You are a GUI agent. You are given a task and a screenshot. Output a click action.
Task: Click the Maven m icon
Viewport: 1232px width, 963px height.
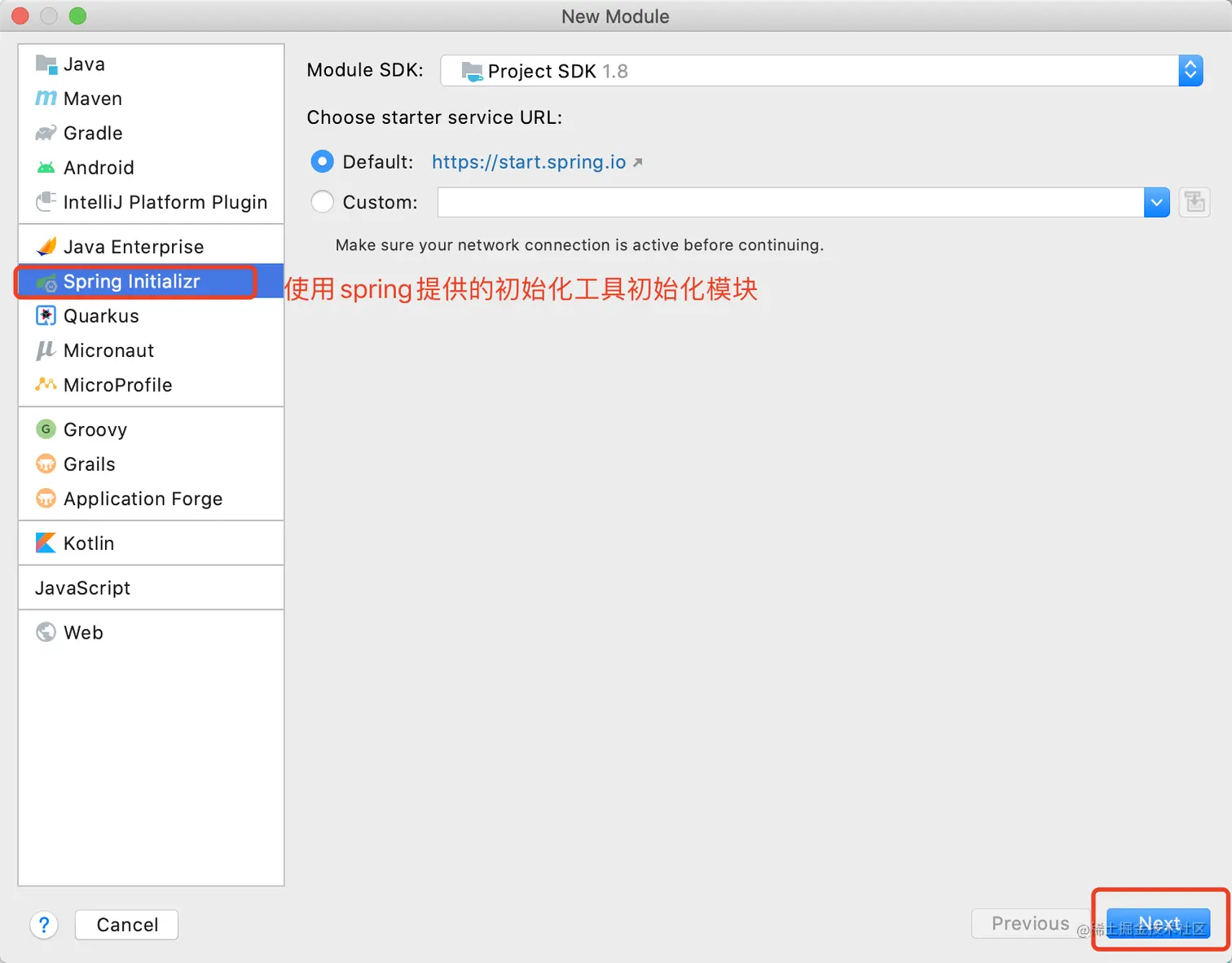[x=46, y=99]
